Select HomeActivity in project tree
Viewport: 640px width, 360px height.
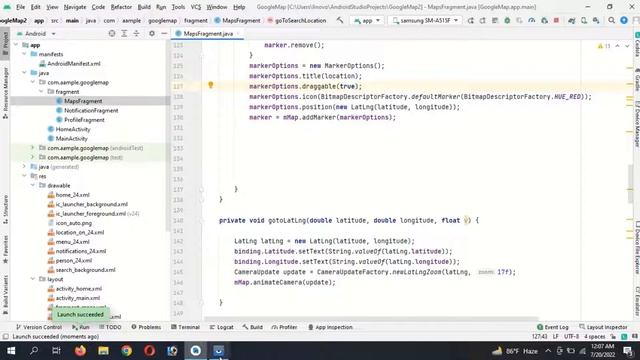point(73,129)
